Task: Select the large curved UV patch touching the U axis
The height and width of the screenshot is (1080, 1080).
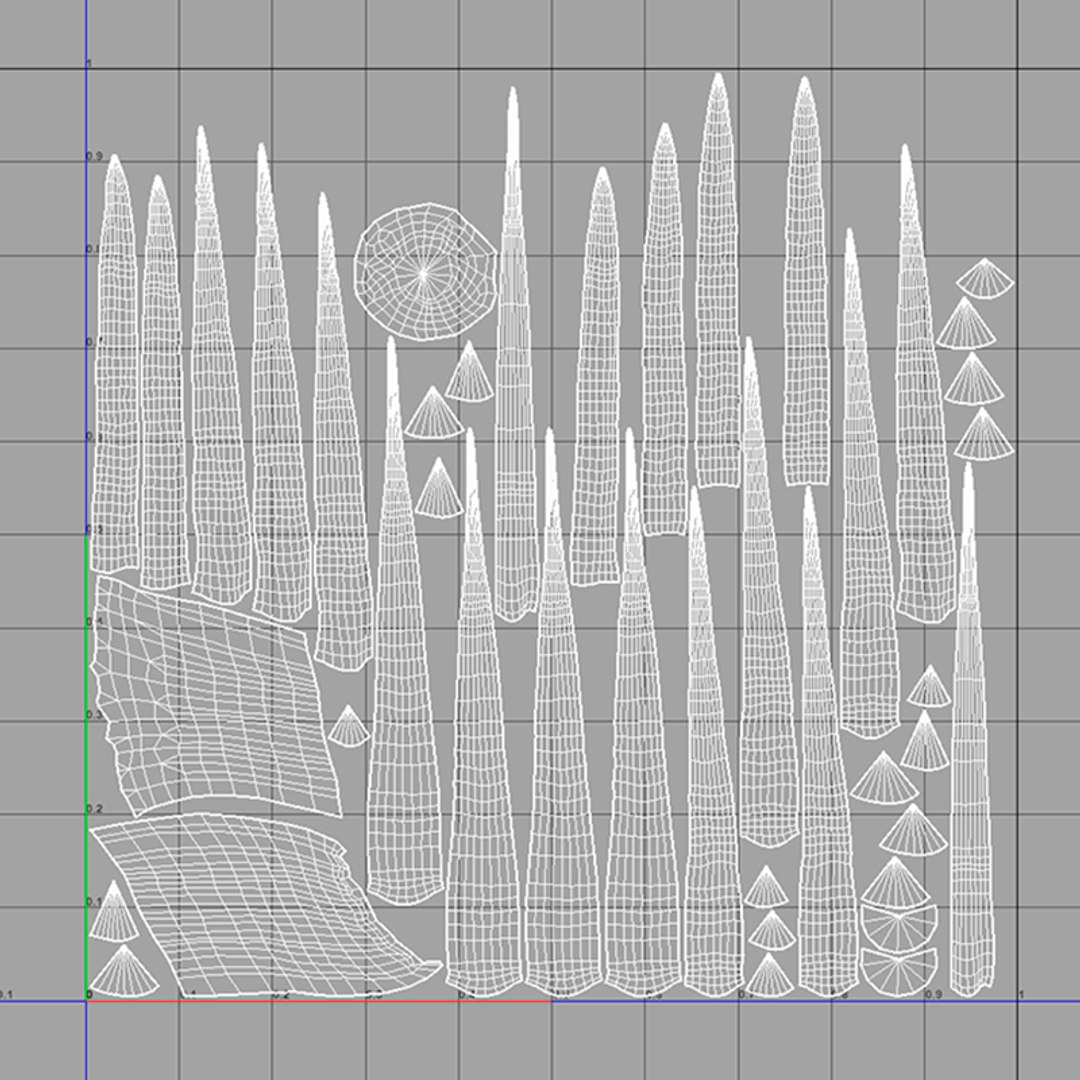Action: coord(265,905)
